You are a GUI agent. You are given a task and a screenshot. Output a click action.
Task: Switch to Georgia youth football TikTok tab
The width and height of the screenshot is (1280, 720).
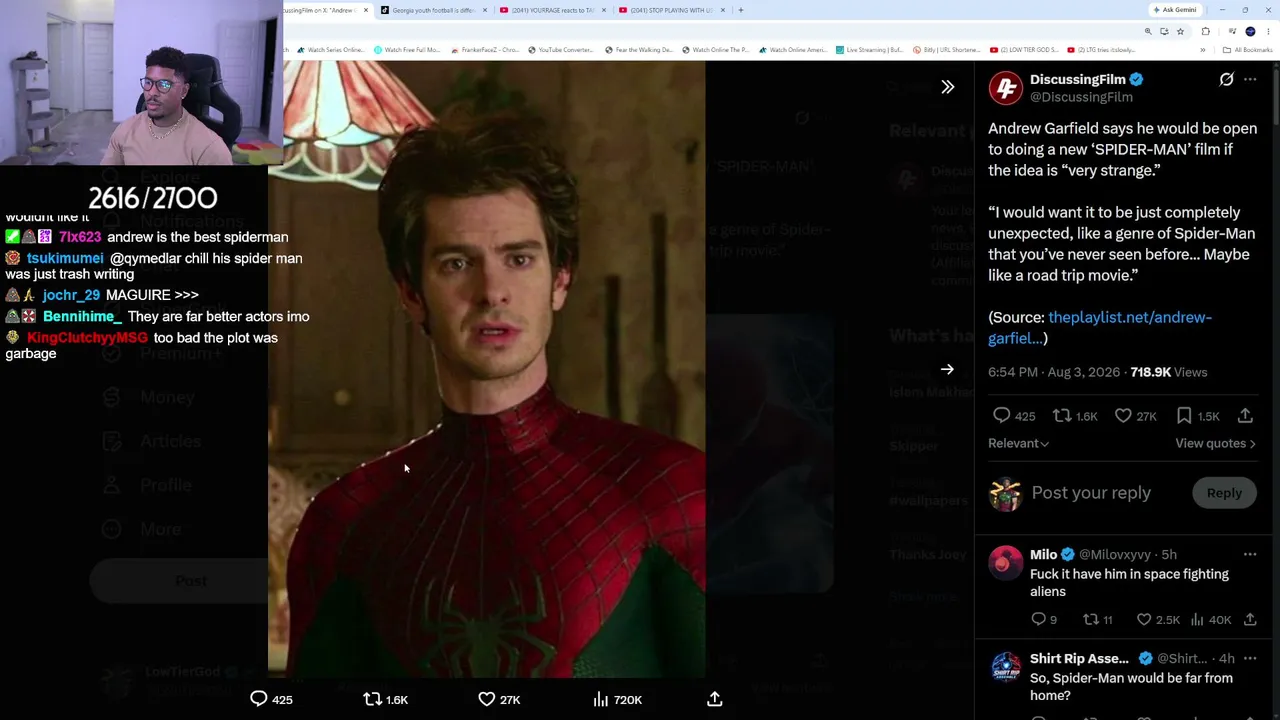click(434, 10)
